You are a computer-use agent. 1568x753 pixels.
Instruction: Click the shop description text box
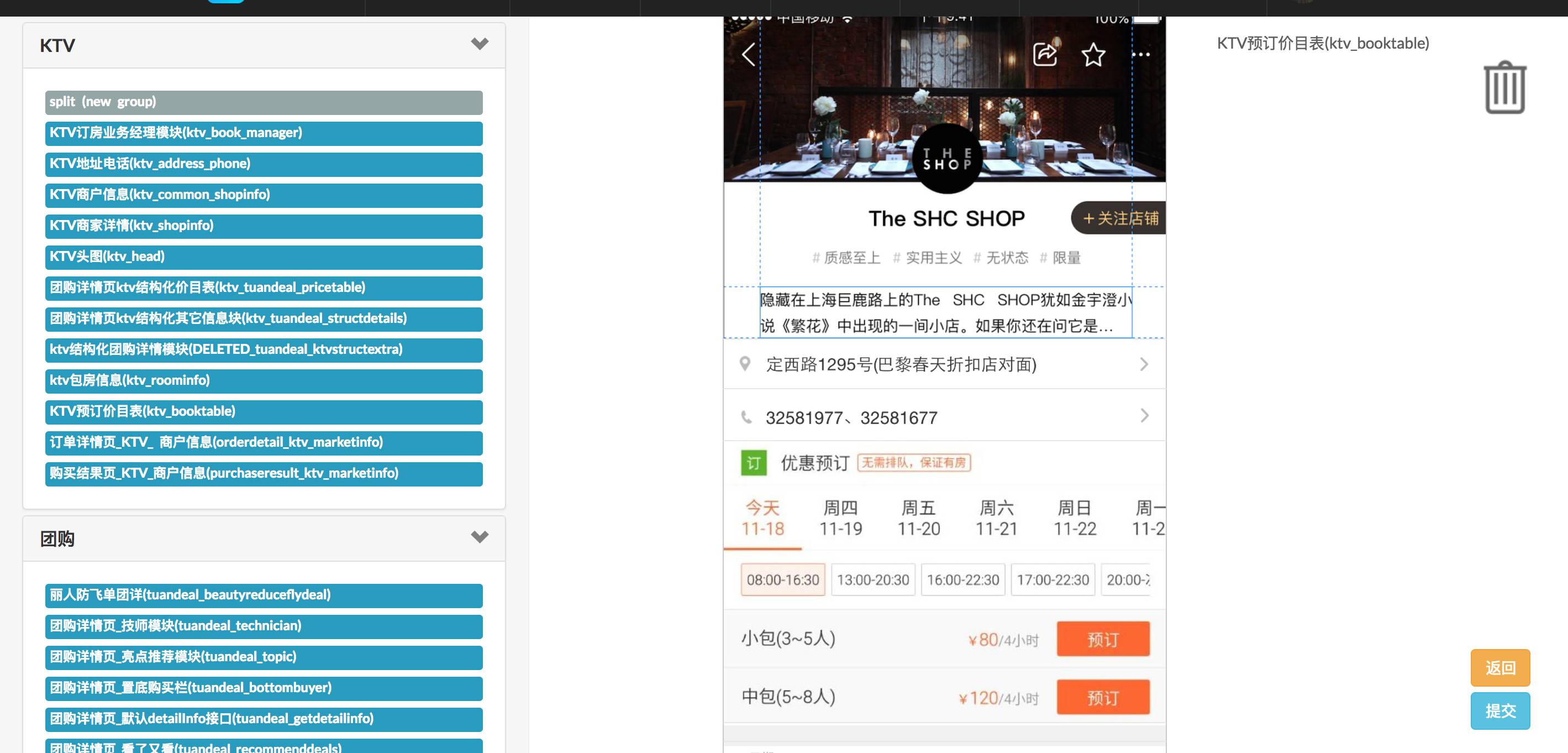tap(946, 312)
